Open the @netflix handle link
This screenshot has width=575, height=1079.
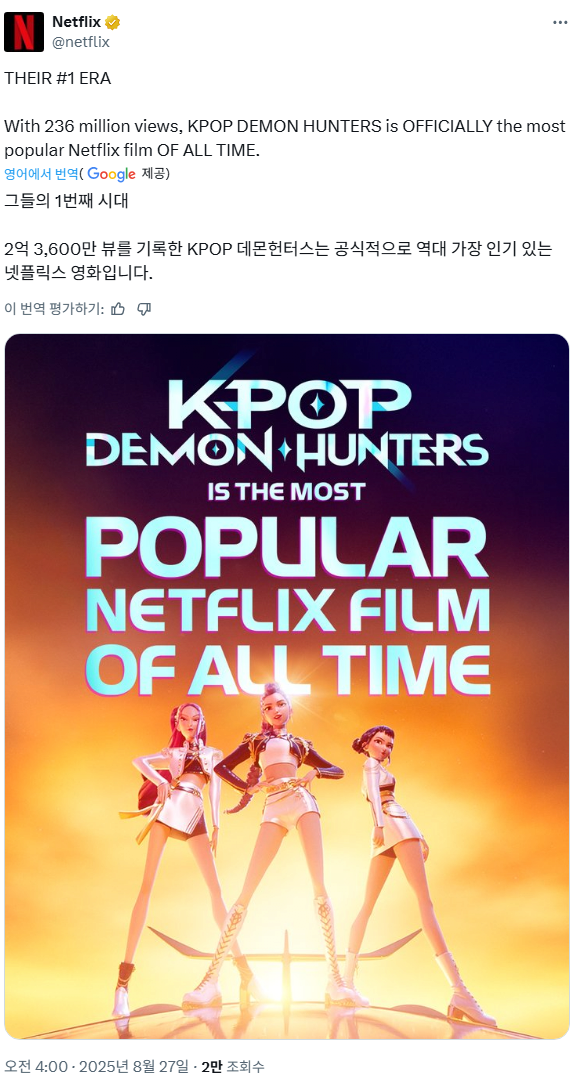coord(80,42)
